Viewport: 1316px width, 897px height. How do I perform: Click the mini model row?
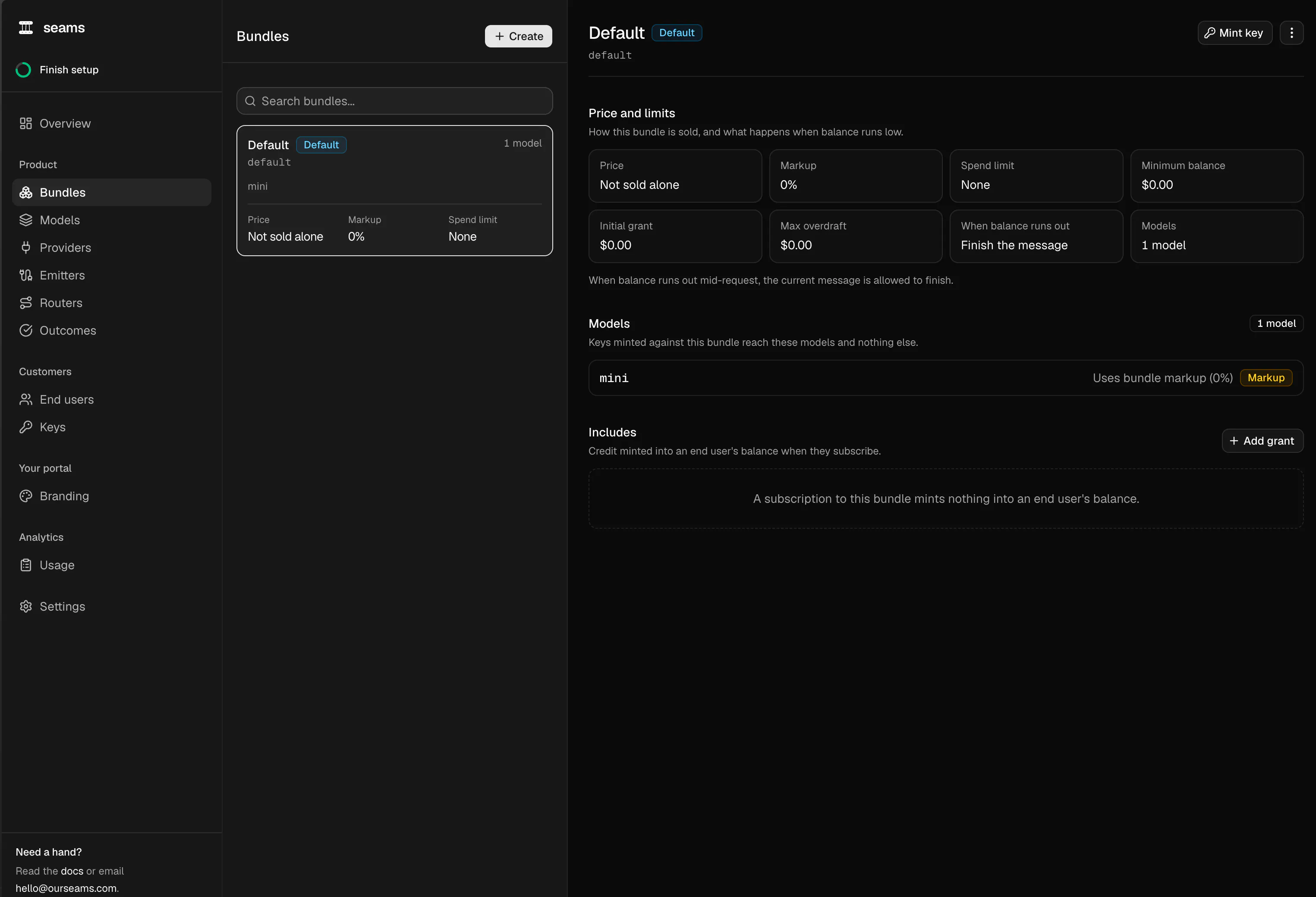tap(946, 378)
